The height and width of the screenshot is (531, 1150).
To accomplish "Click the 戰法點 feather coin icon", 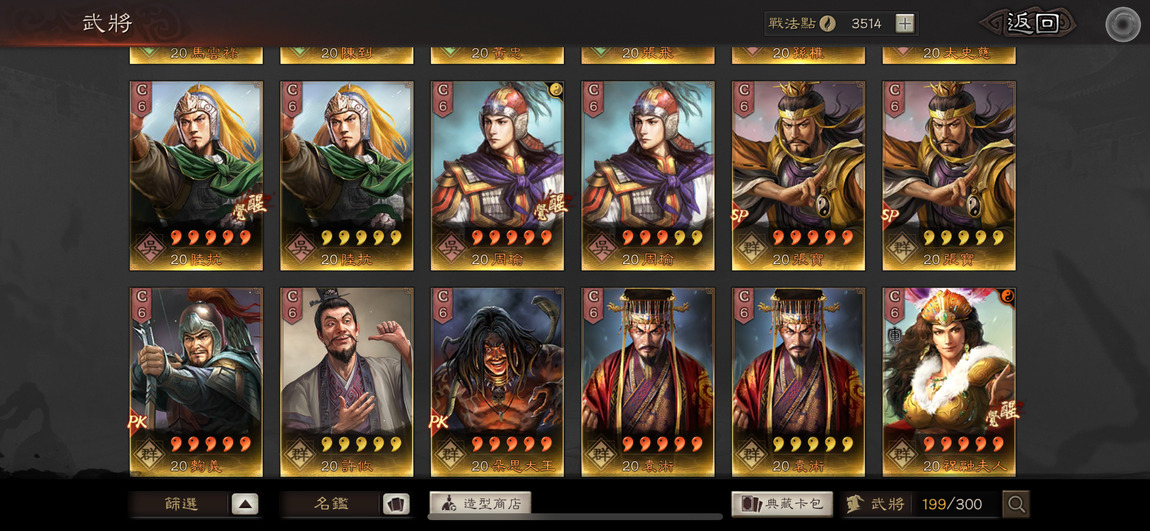I will point(828,23).
